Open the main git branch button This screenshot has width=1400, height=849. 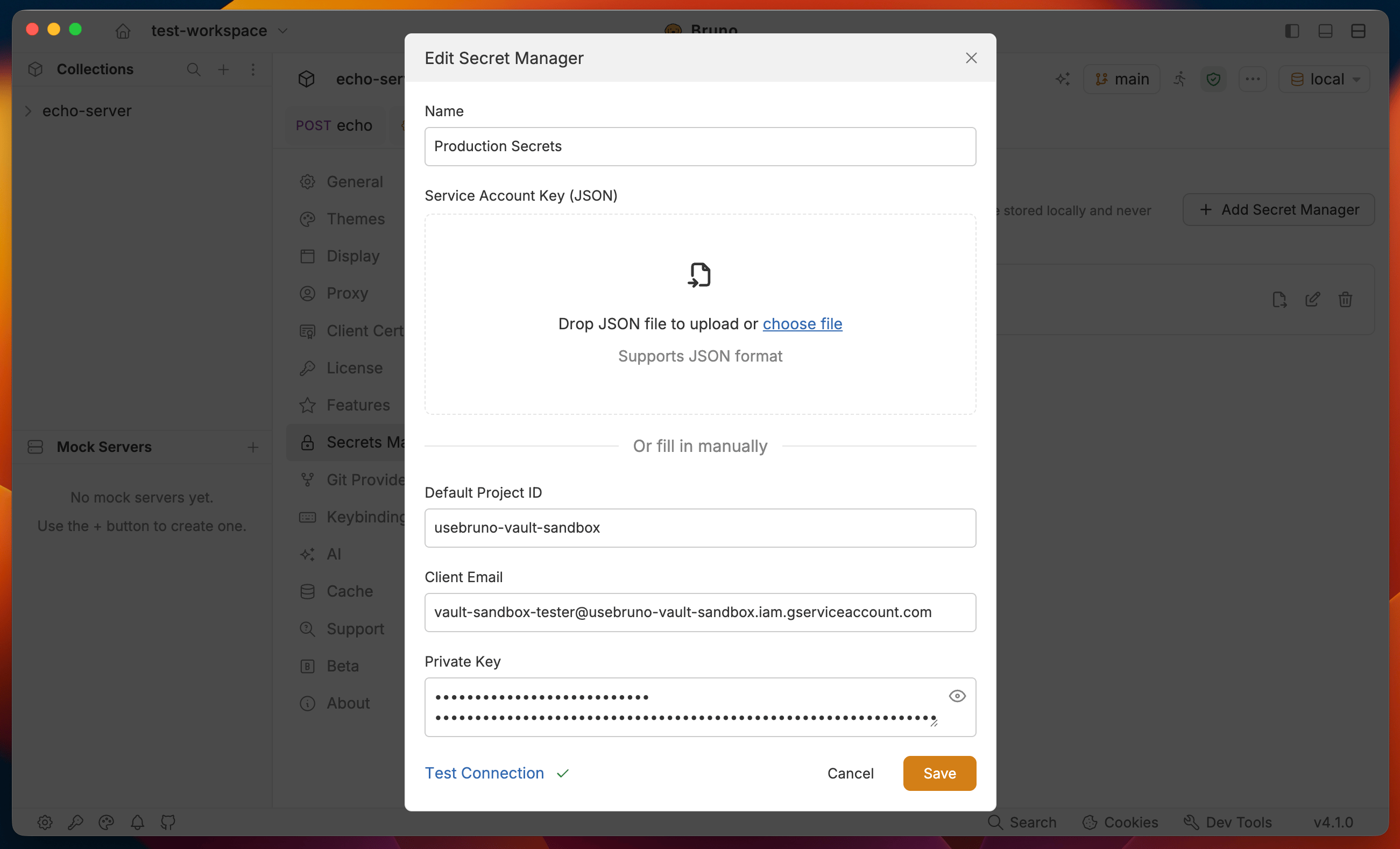[1122, 79]
